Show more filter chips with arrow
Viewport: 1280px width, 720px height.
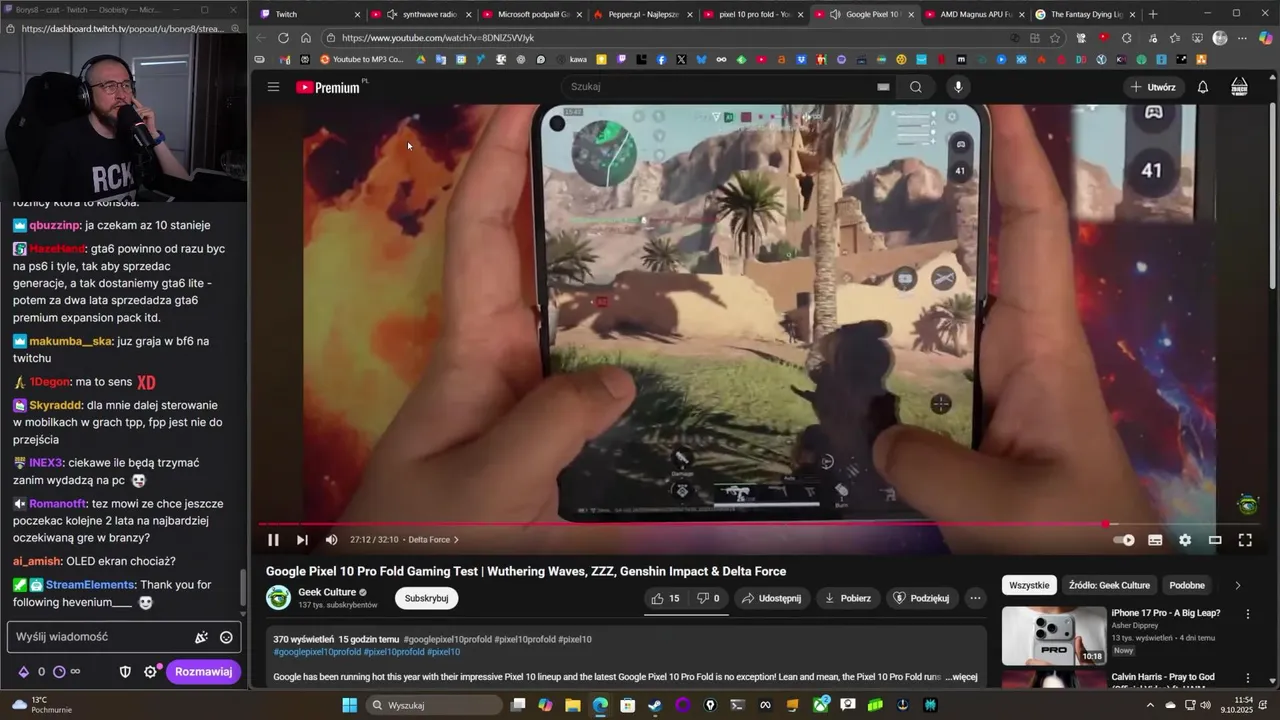point(1238,585)
